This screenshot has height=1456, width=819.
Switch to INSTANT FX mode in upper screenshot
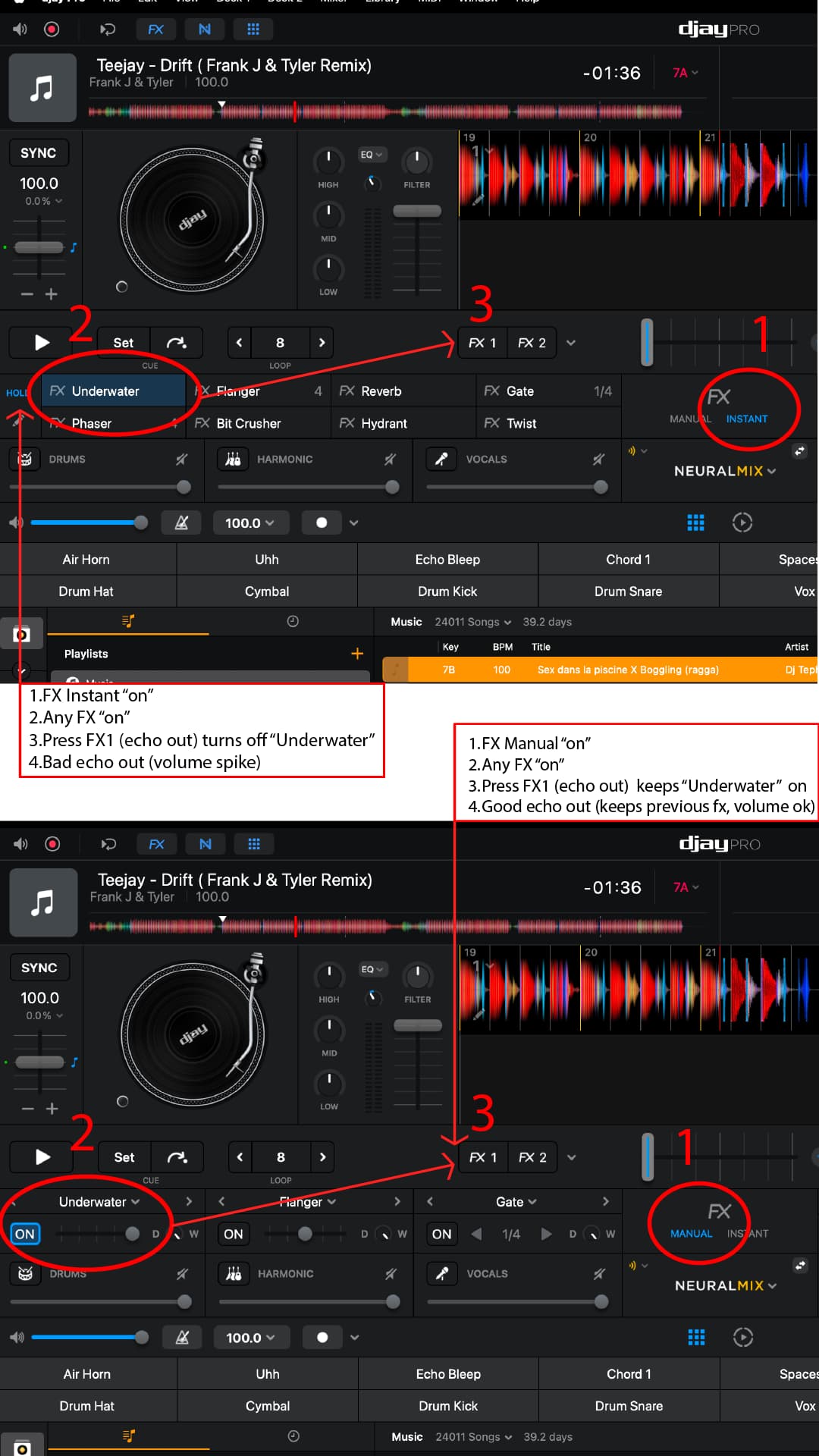pos(746,419)
